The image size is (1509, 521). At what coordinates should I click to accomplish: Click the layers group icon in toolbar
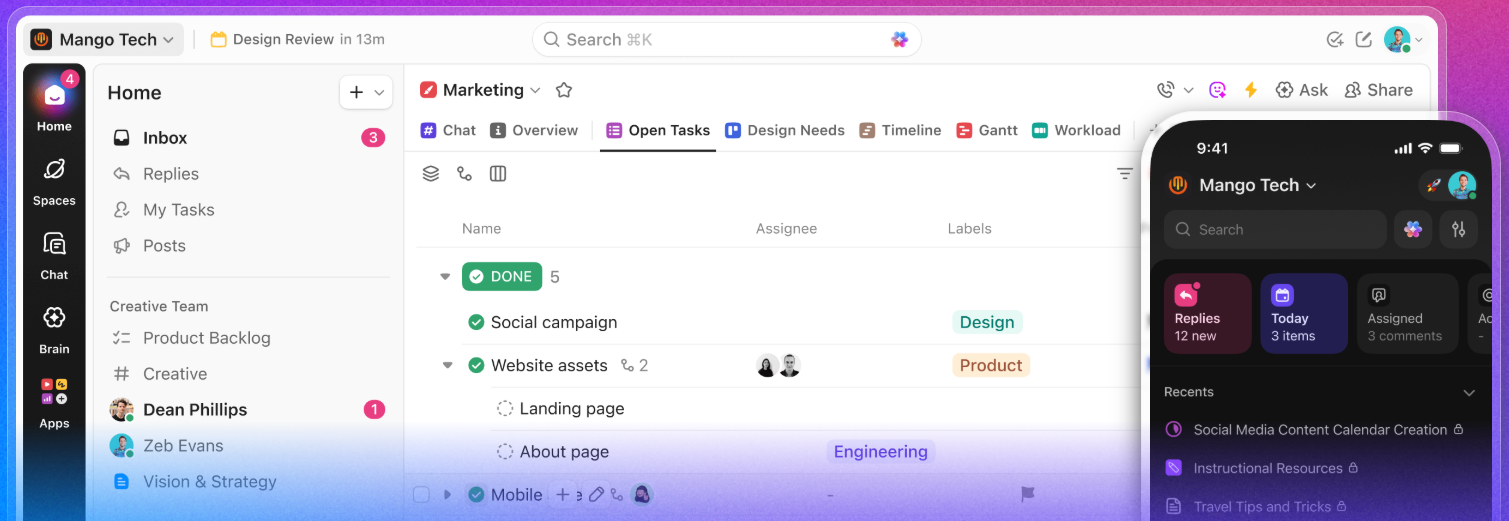[x=431, y=174]
